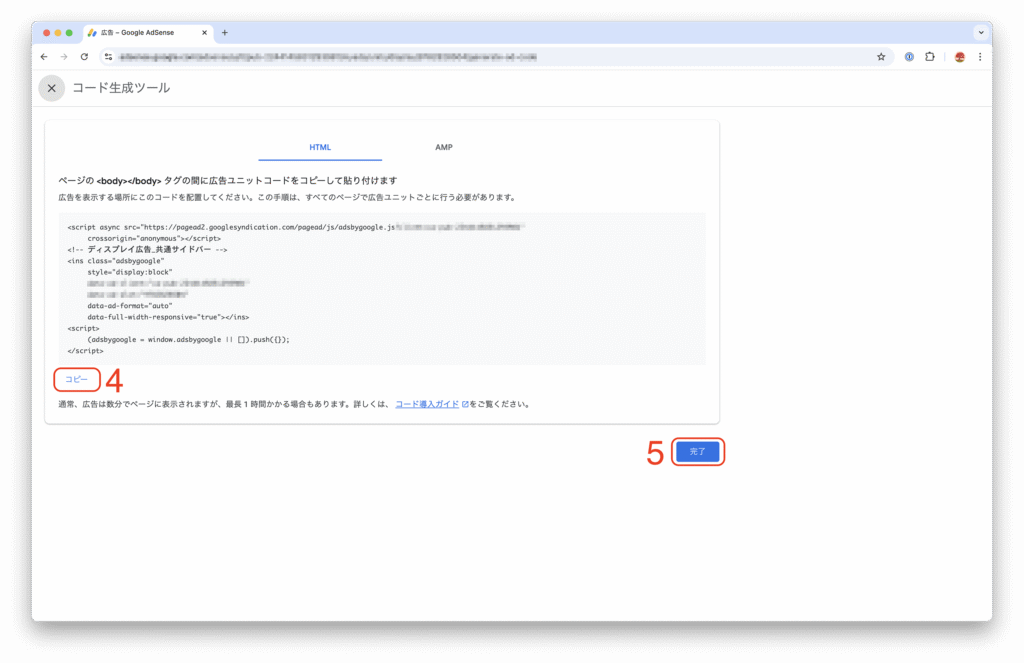Bookmark this page with the star icon

click(x=881, y=57)
